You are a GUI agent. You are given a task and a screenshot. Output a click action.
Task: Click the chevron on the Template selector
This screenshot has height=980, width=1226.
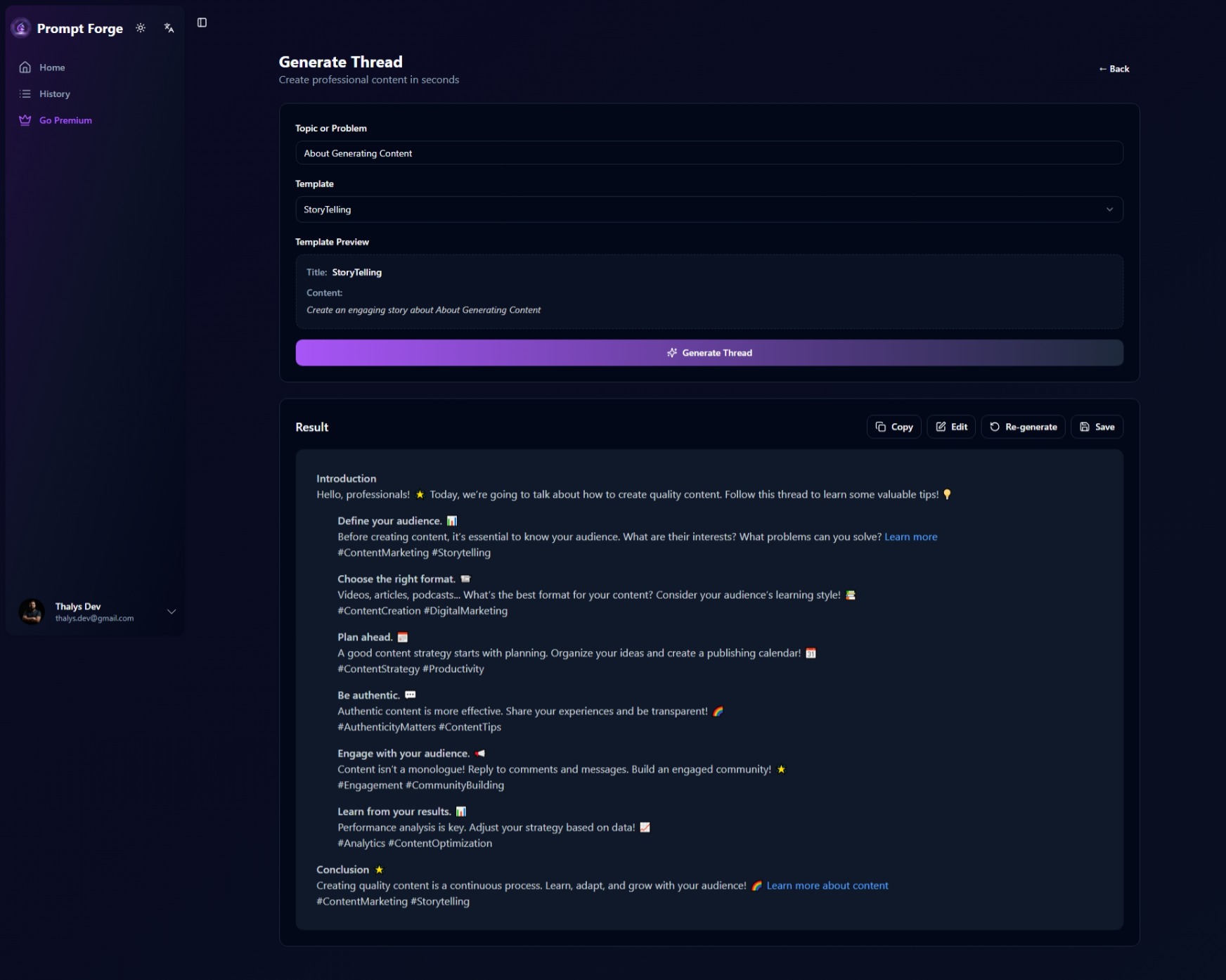click(x=1110, y=209)
